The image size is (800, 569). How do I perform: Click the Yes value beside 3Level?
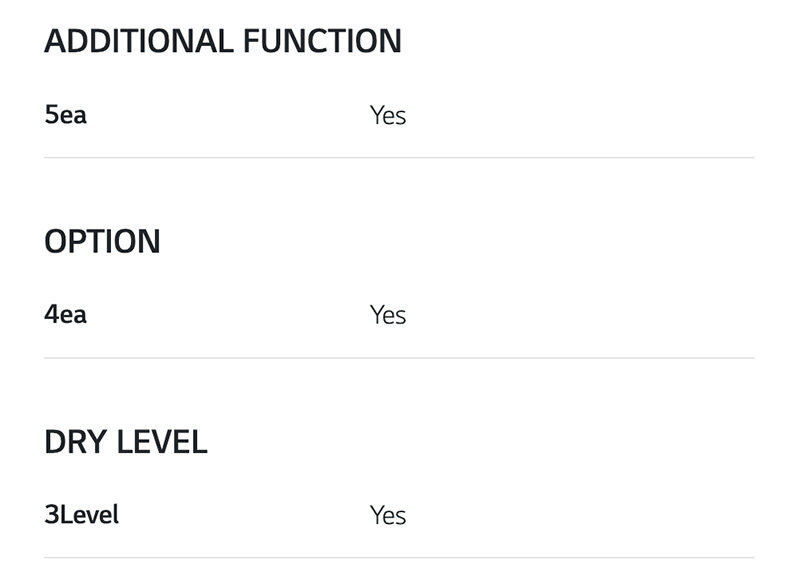click(388, 516)
